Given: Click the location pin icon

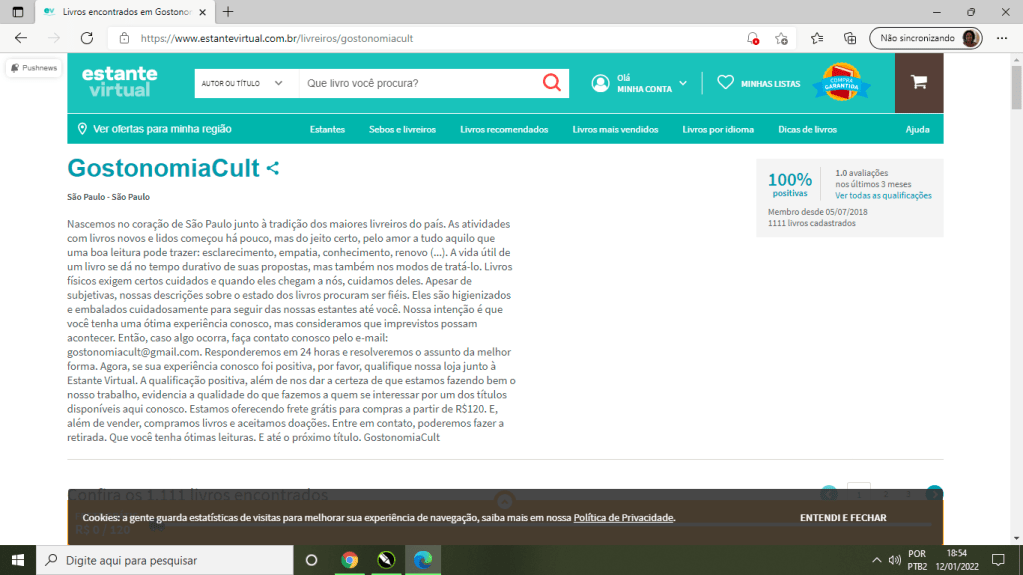Looking at the screenshot, I should (x=82, y=129).
